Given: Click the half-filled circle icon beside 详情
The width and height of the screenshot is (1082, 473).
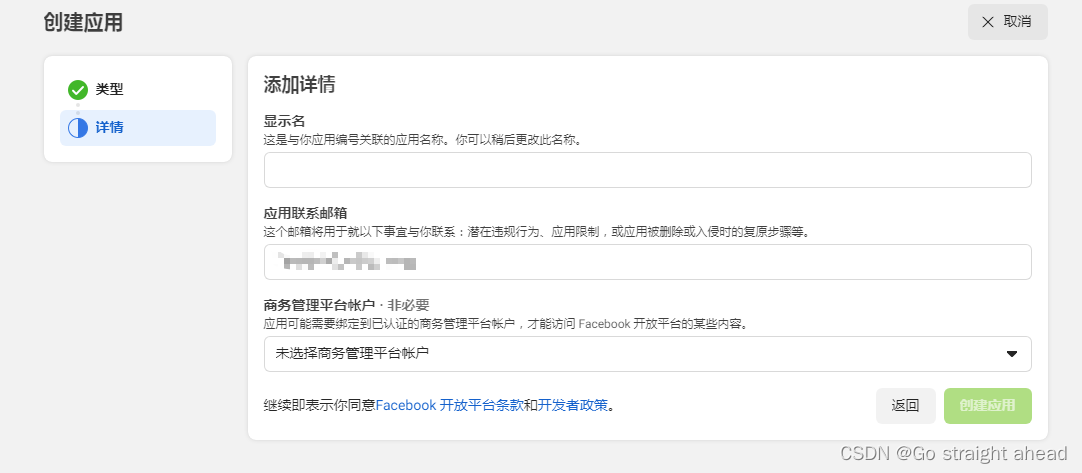Looking at the screenshot, I should [77, 128].
